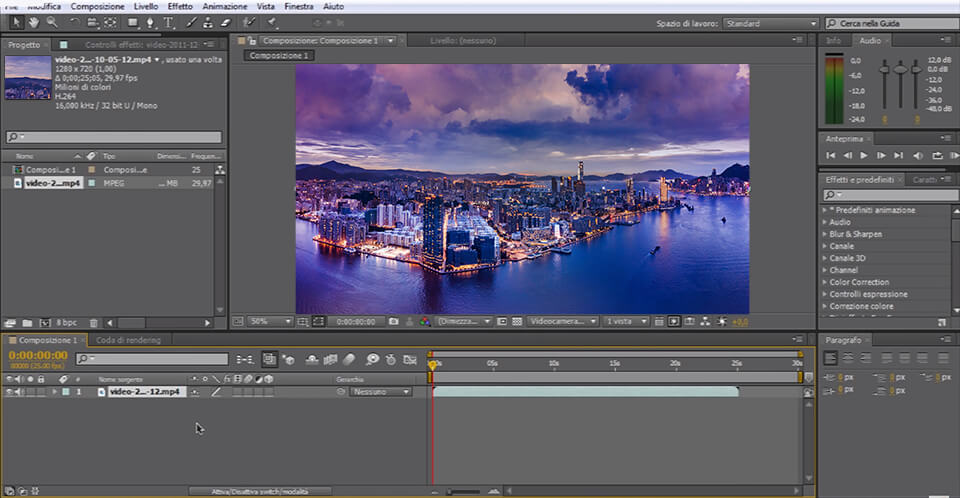
Task: Open the Spazio di lavoro Standard dropdown
Action: tap(770, 23)
